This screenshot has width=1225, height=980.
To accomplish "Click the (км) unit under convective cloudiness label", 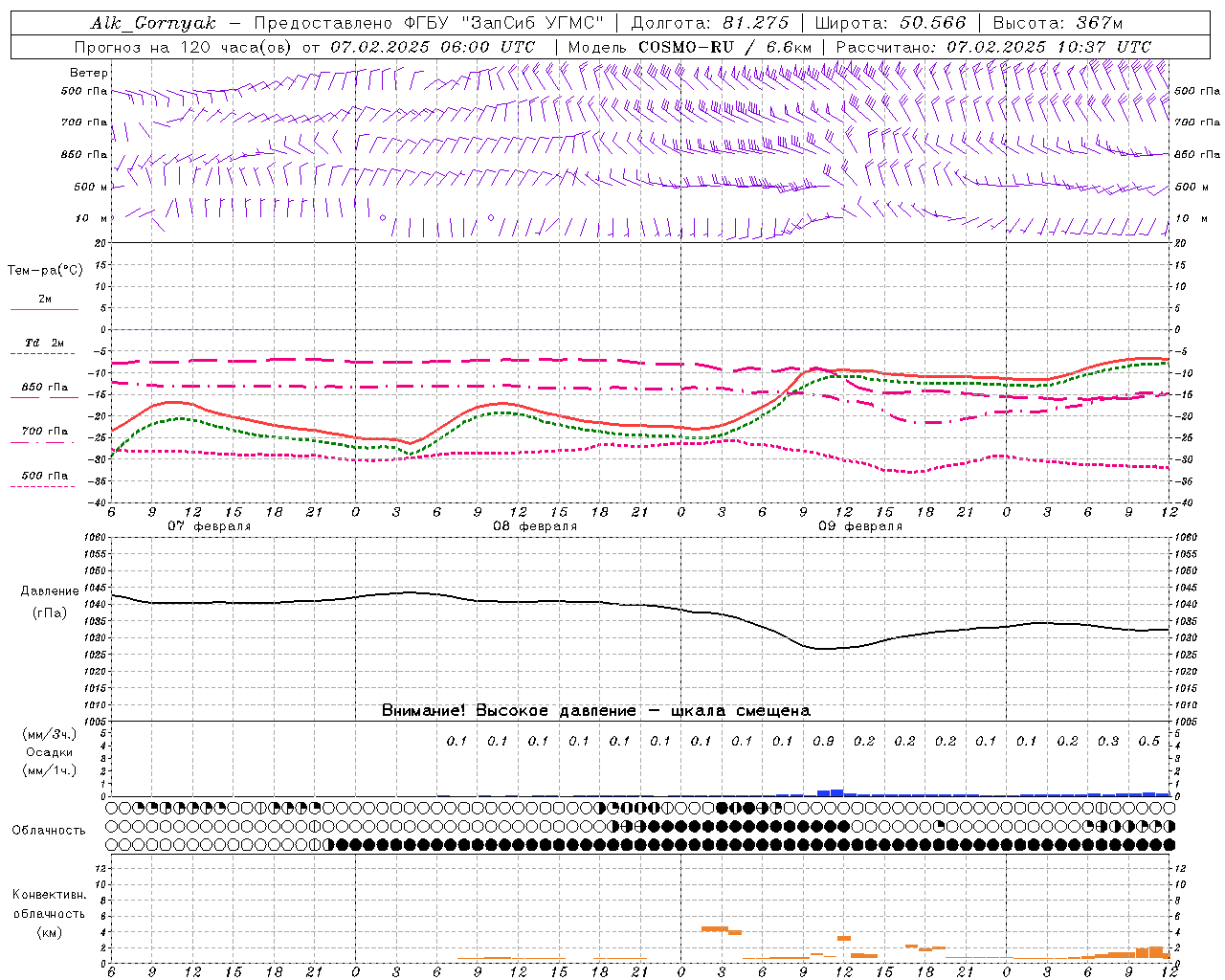I will (49, 932).
